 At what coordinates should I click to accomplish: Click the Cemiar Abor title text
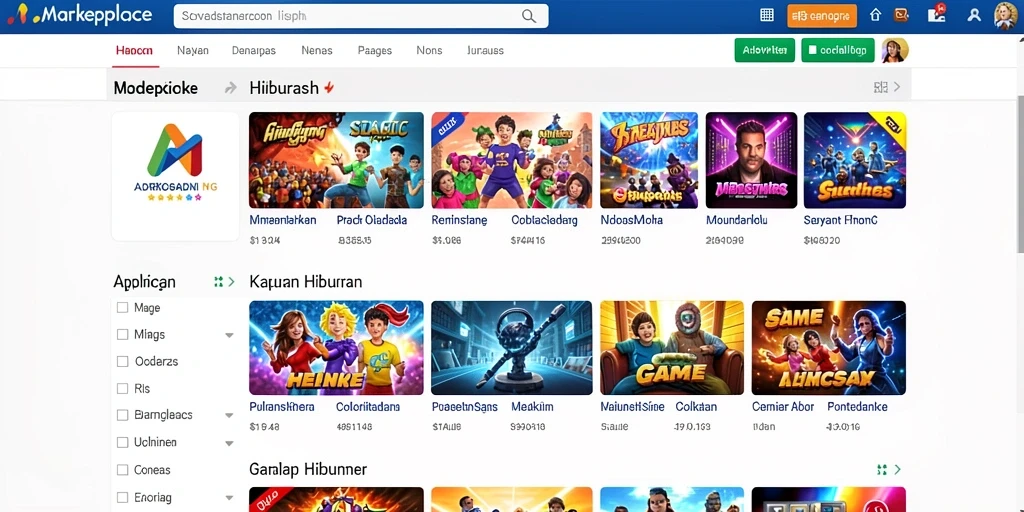[783, 407]
